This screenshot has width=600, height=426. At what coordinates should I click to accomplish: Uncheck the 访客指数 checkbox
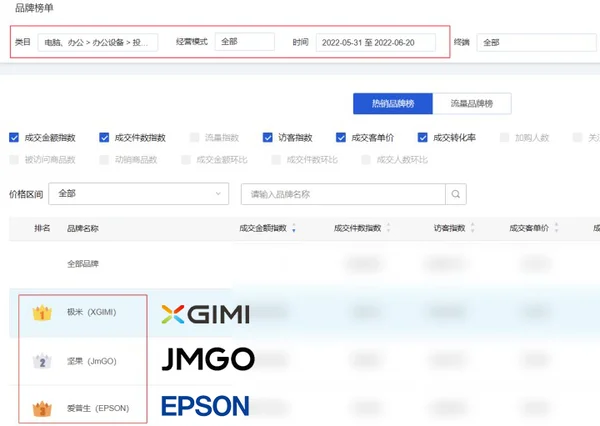(x=268, y=138)
